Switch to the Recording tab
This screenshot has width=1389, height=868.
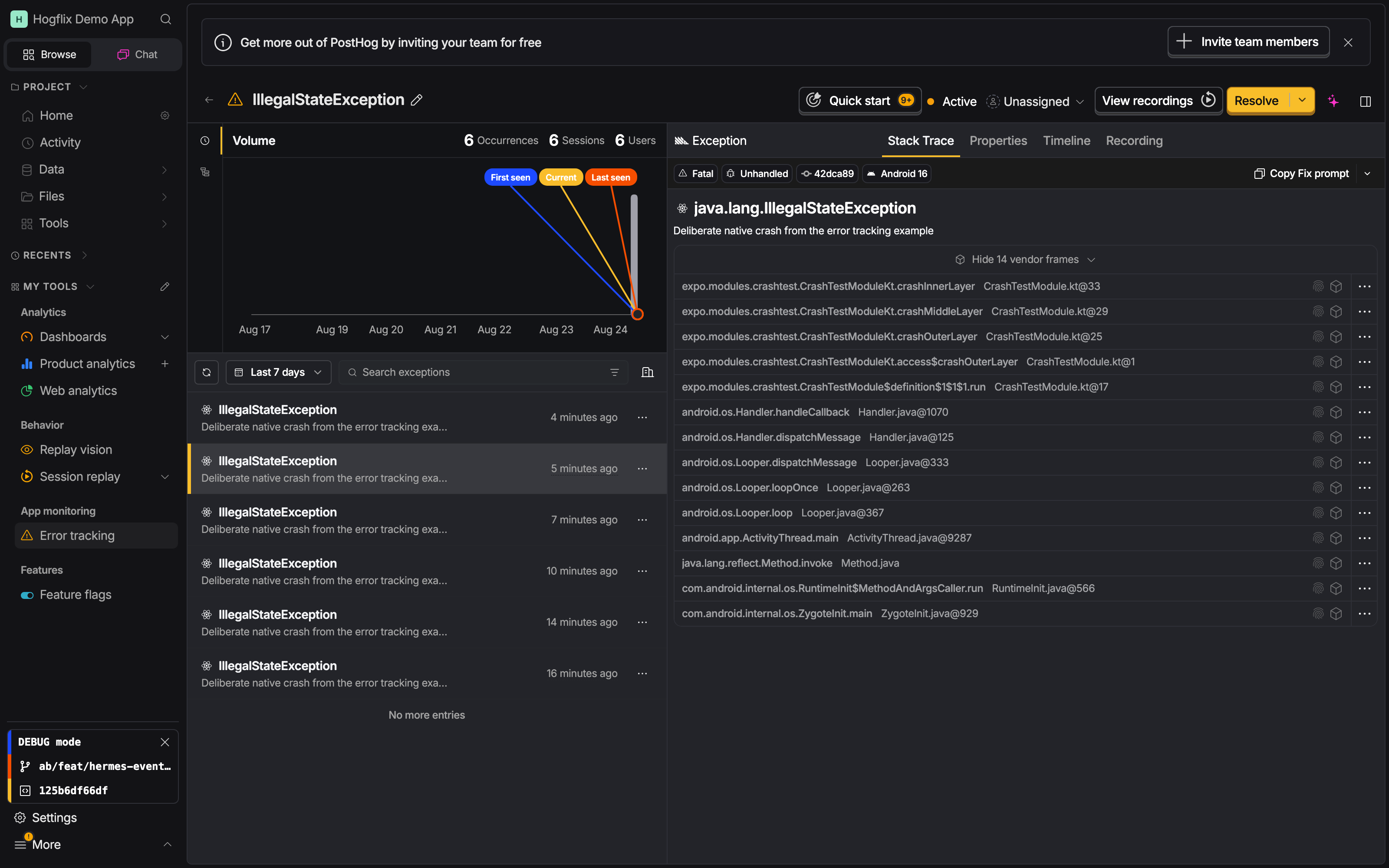point(1134,141)
